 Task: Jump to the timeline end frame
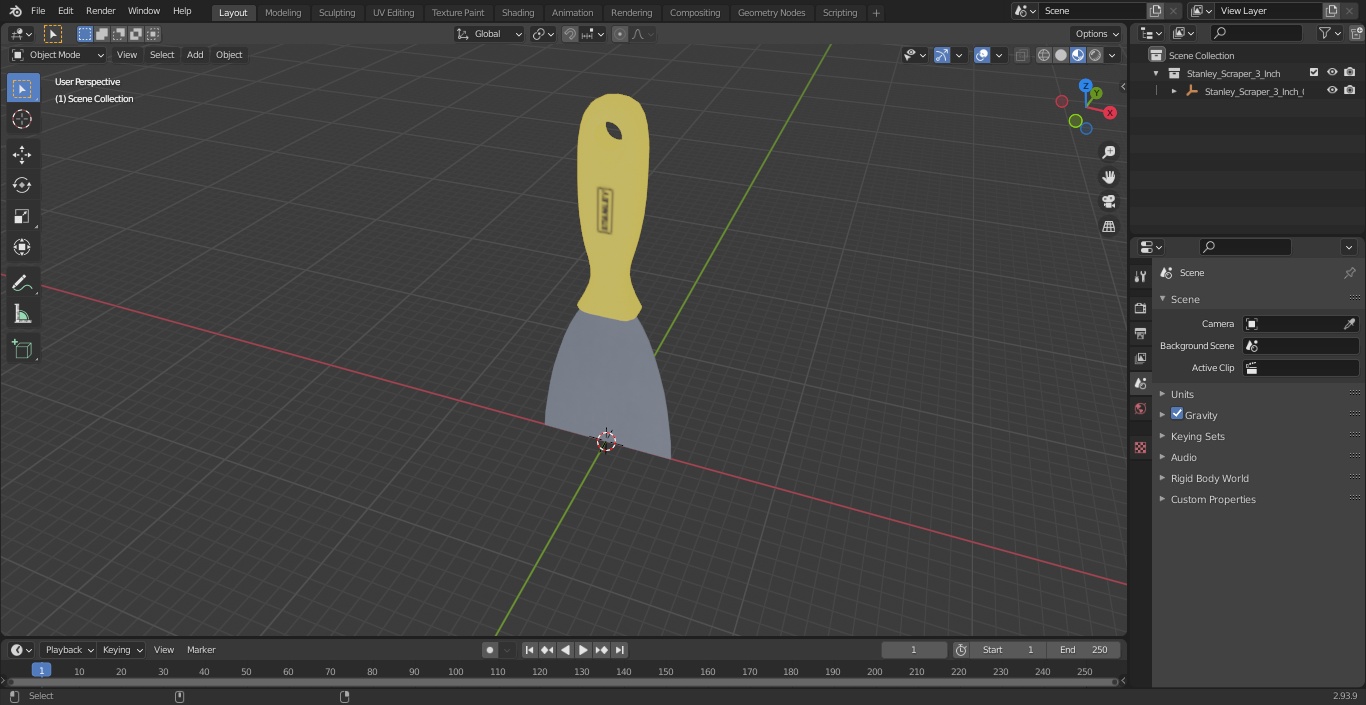click(620, 650)
